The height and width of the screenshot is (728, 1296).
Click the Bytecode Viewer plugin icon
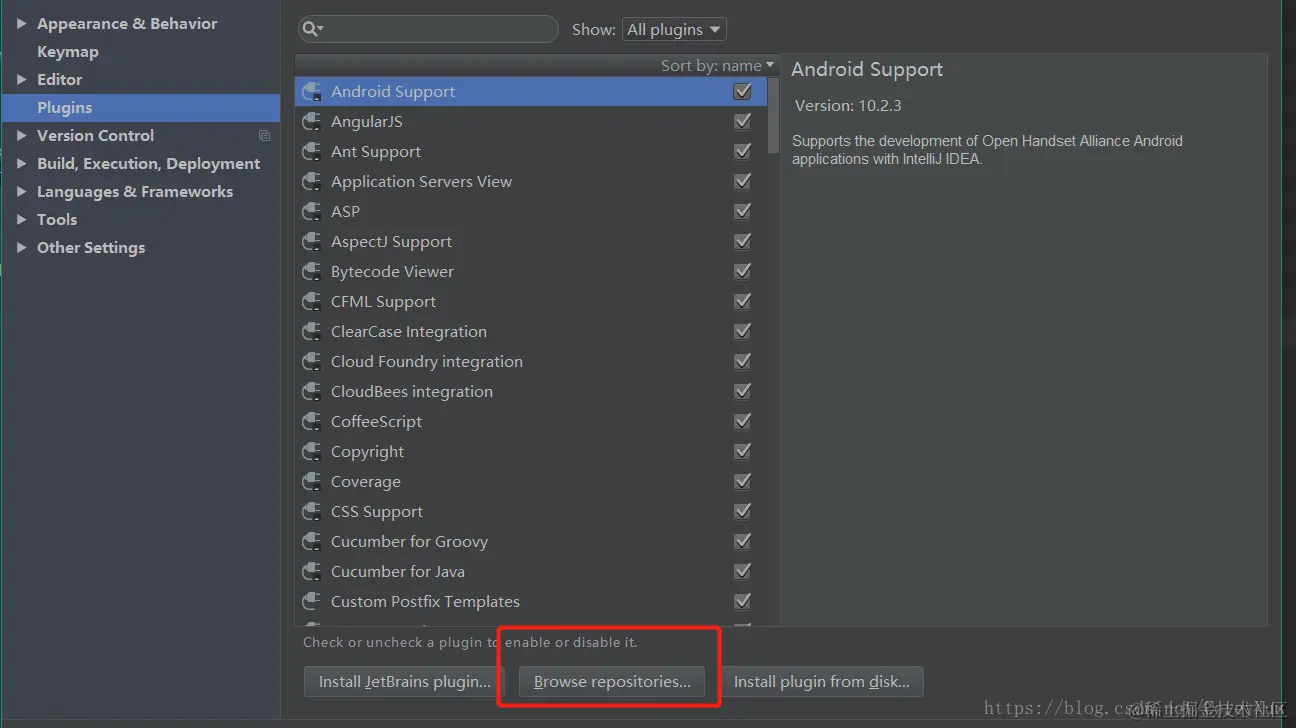312,272
